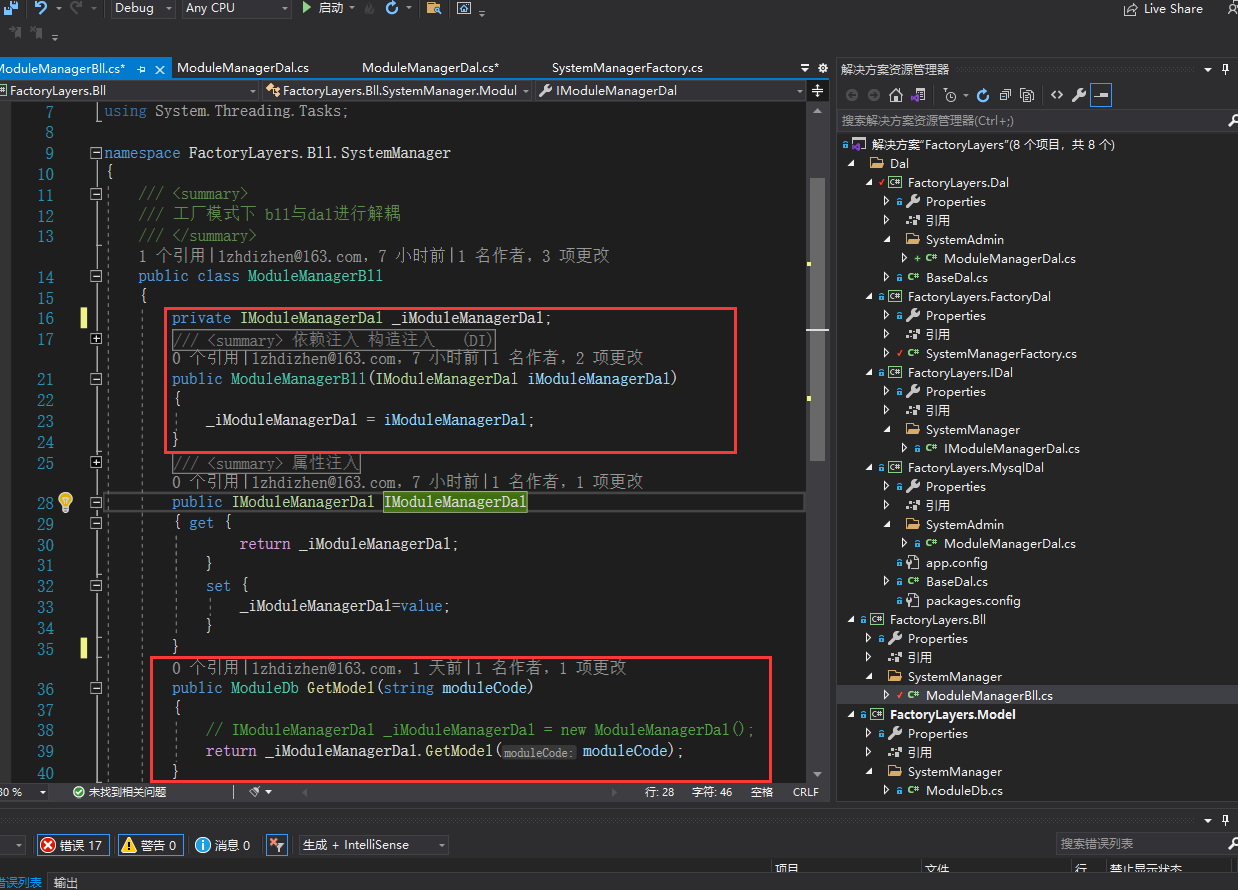Toggle the 消息 0 messages filter
This screenshot has height=890, width=1238.
click(x=223, y=845)
